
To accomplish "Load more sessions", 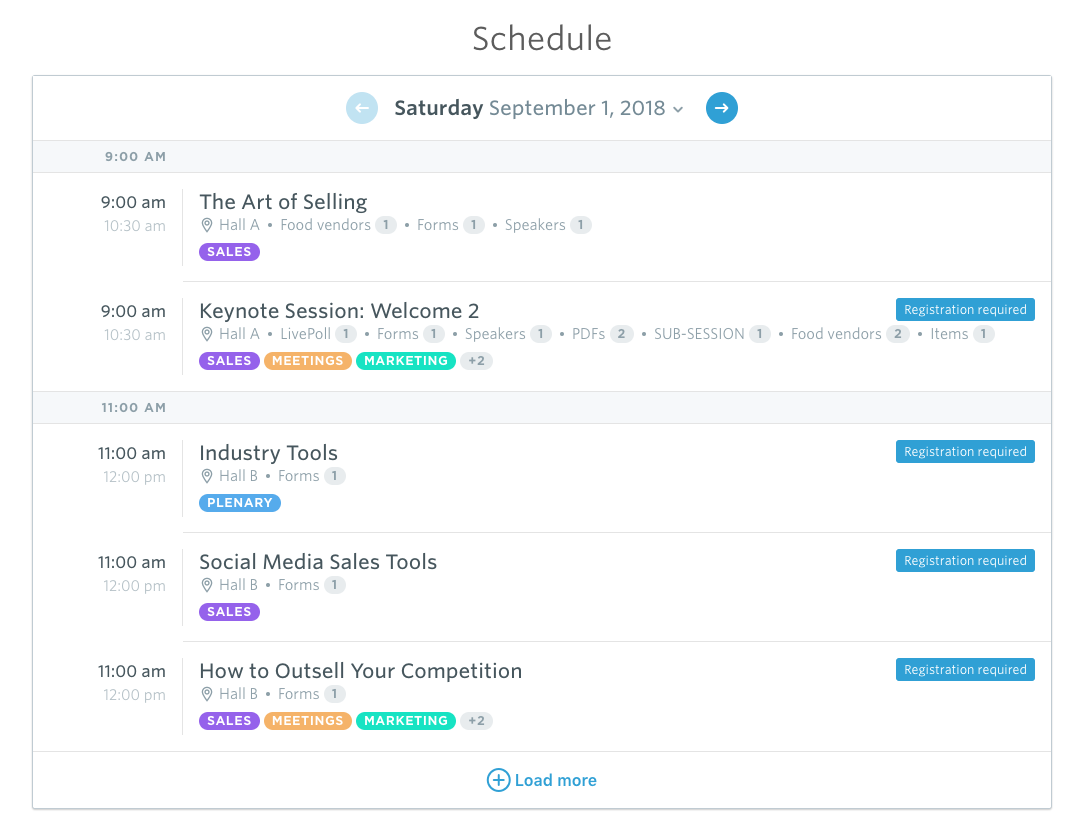I will point(542,780).
